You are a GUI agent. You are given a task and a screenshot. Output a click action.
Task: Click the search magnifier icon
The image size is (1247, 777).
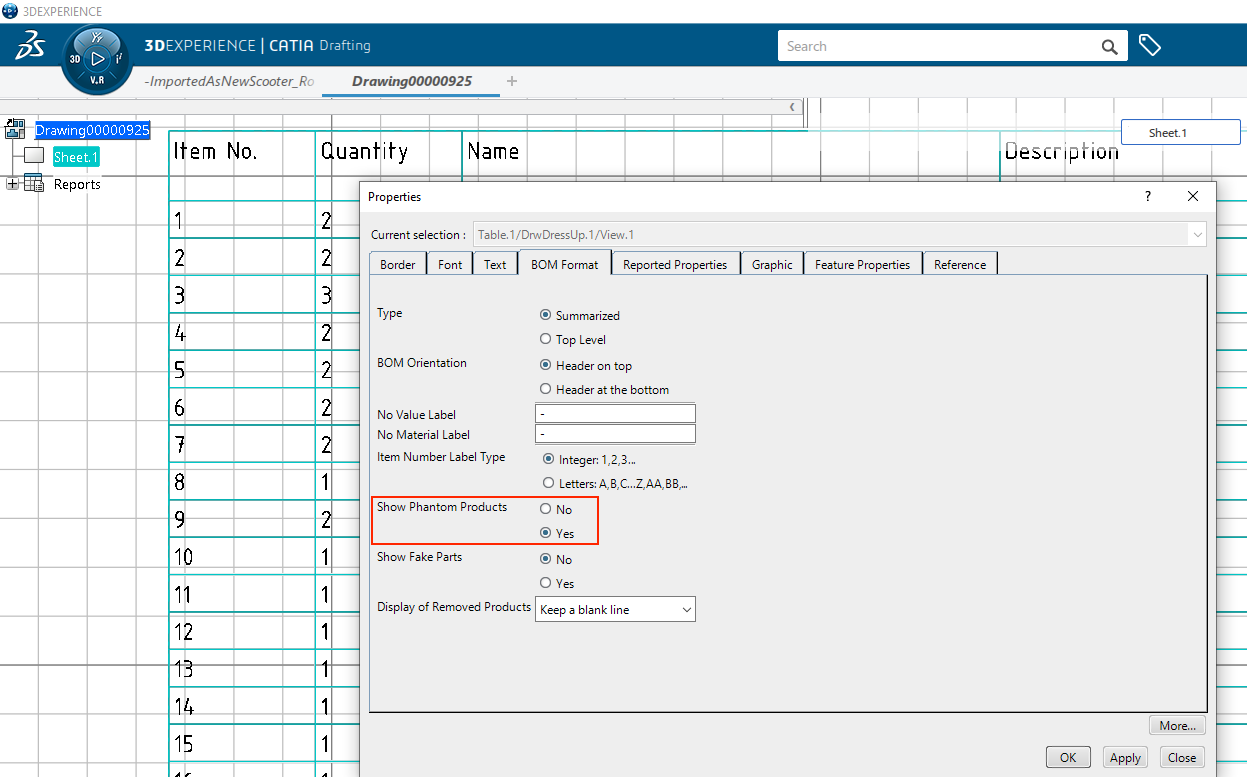(x=1109, y=46)
